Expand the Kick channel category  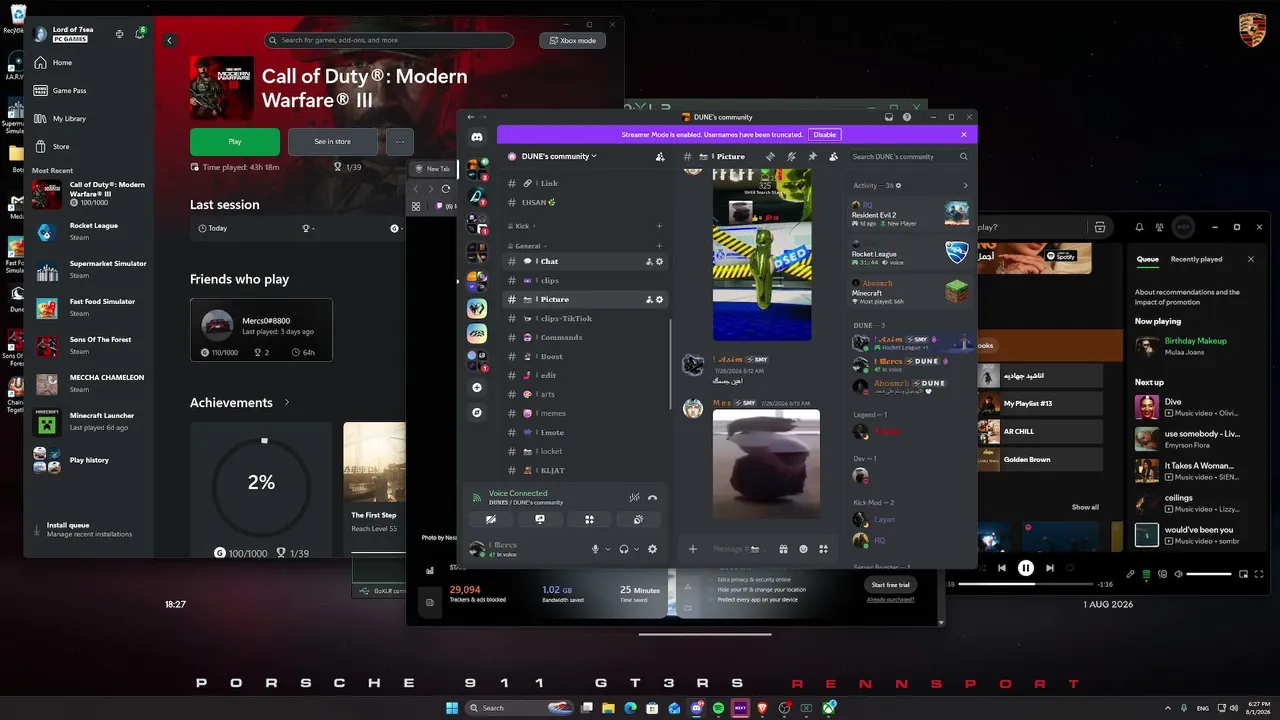tap(523, 227)
